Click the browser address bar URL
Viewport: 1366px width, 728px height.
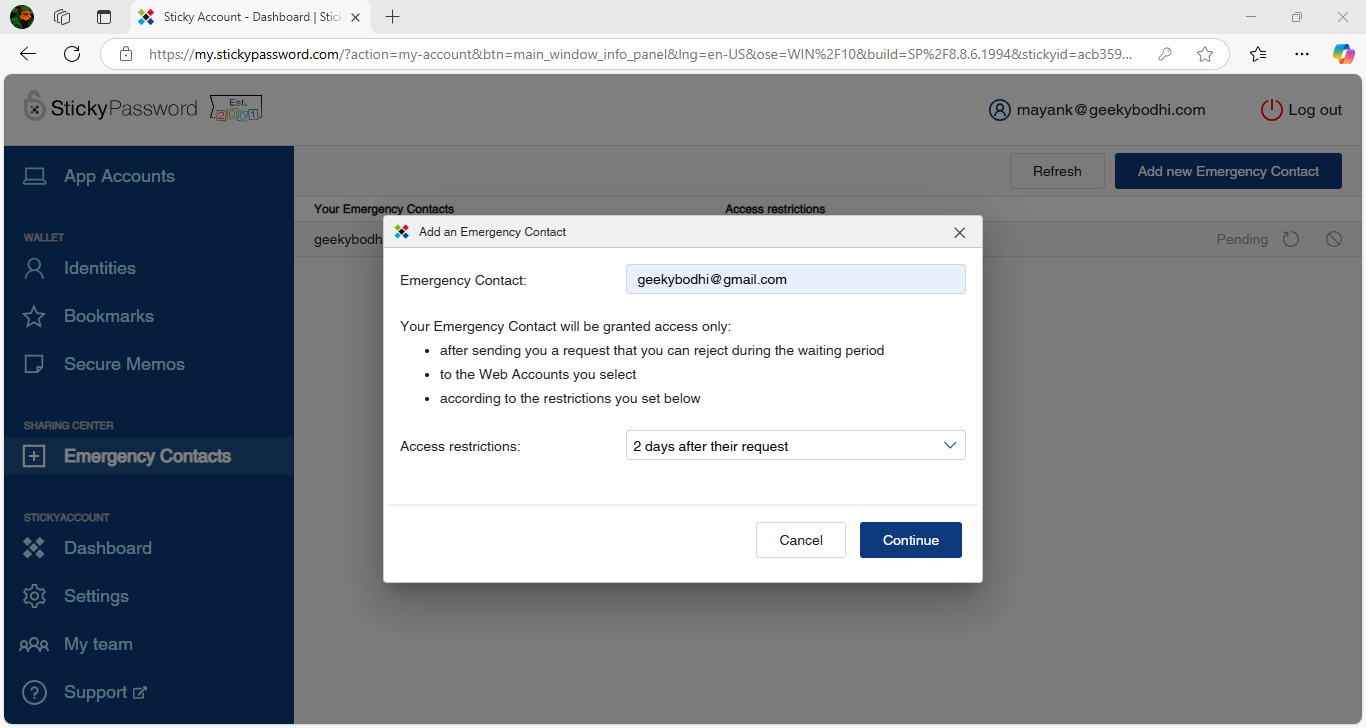point(640,54)
